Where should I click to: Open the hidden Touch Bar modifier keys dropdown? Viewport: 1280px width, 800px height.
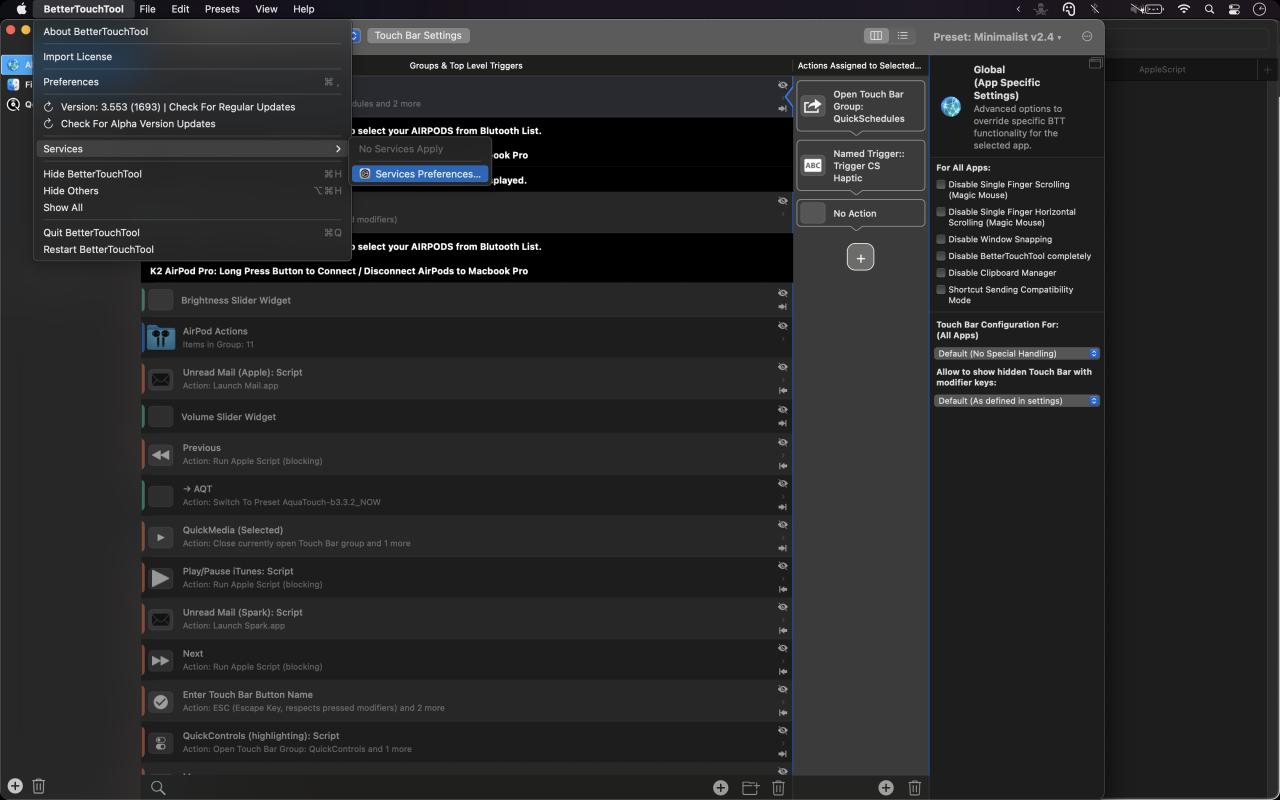(x=1017, y=400)
